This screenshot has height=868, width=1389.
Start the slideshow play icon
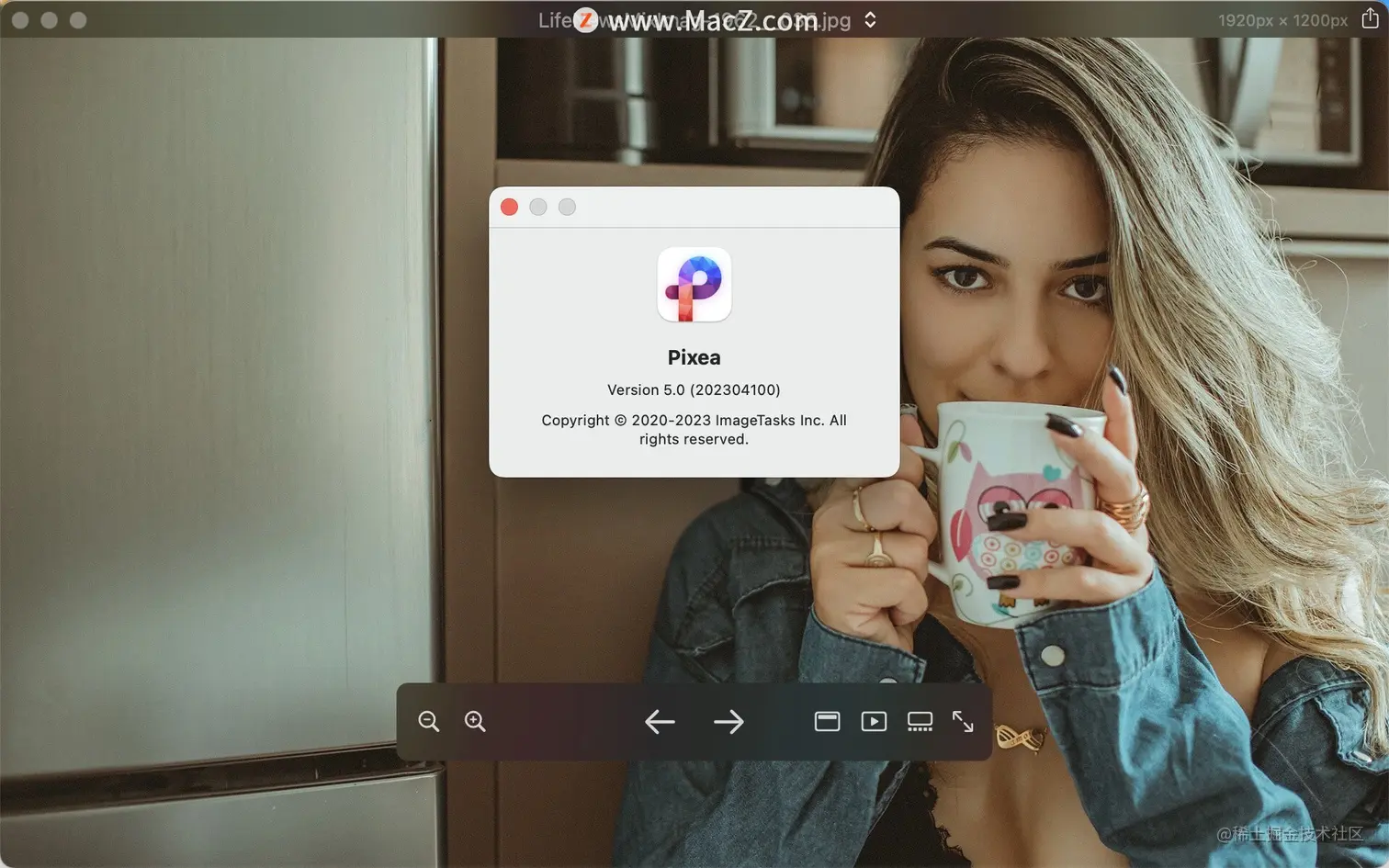pos(874,722)
